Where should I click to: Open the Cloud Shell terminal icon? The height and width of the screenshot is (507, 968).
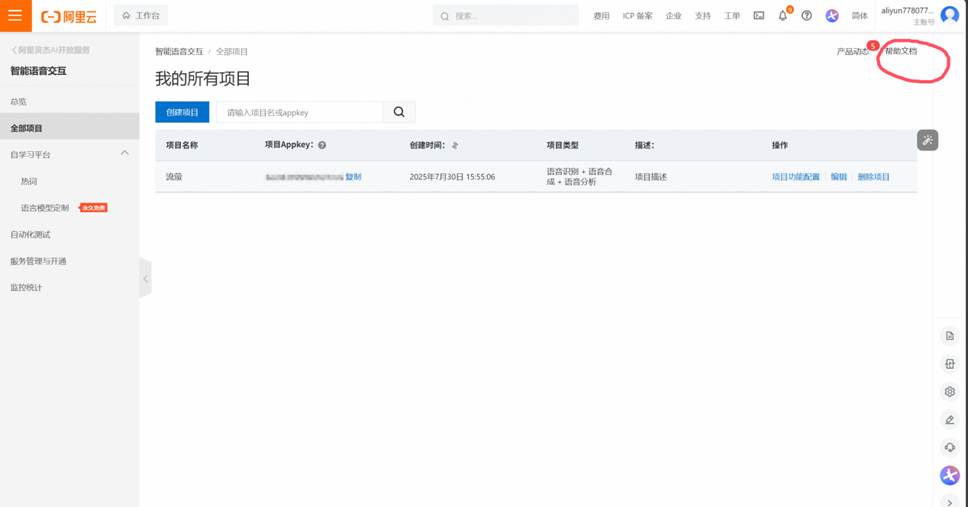coord(759,16)
